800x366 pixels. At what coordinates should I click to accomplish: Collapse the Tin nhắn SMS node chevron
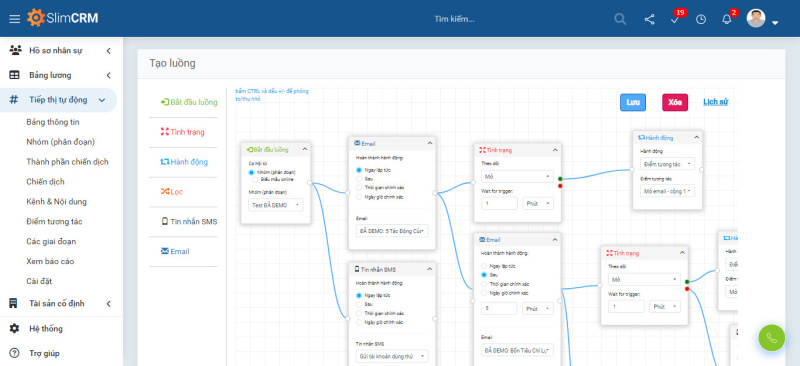click(429, 269)
